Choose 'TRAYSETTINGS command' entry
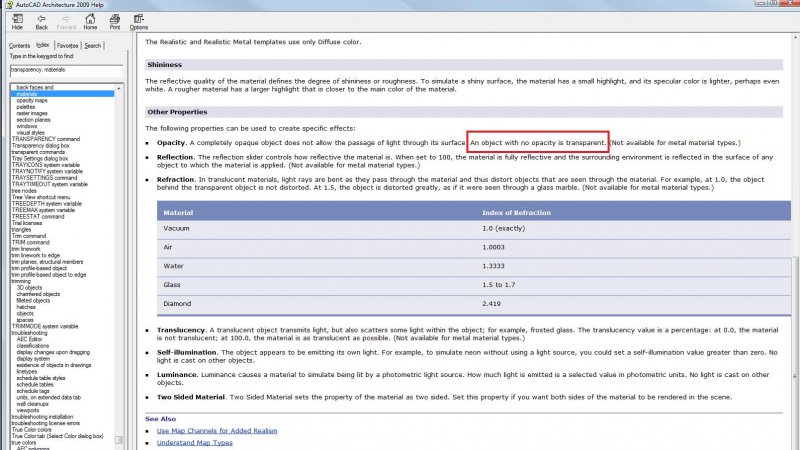Screen dimensions: 800x450 coord(44,178)
